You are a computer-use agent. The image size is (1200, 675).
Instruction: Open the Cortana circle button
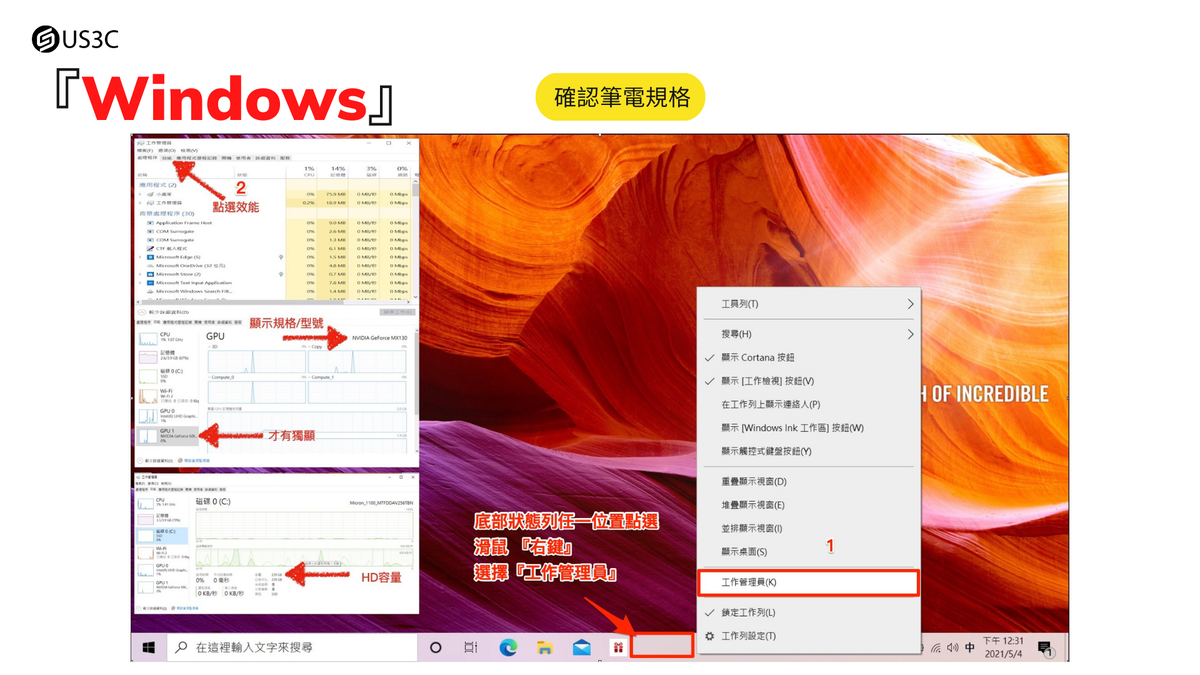point(435,648)
